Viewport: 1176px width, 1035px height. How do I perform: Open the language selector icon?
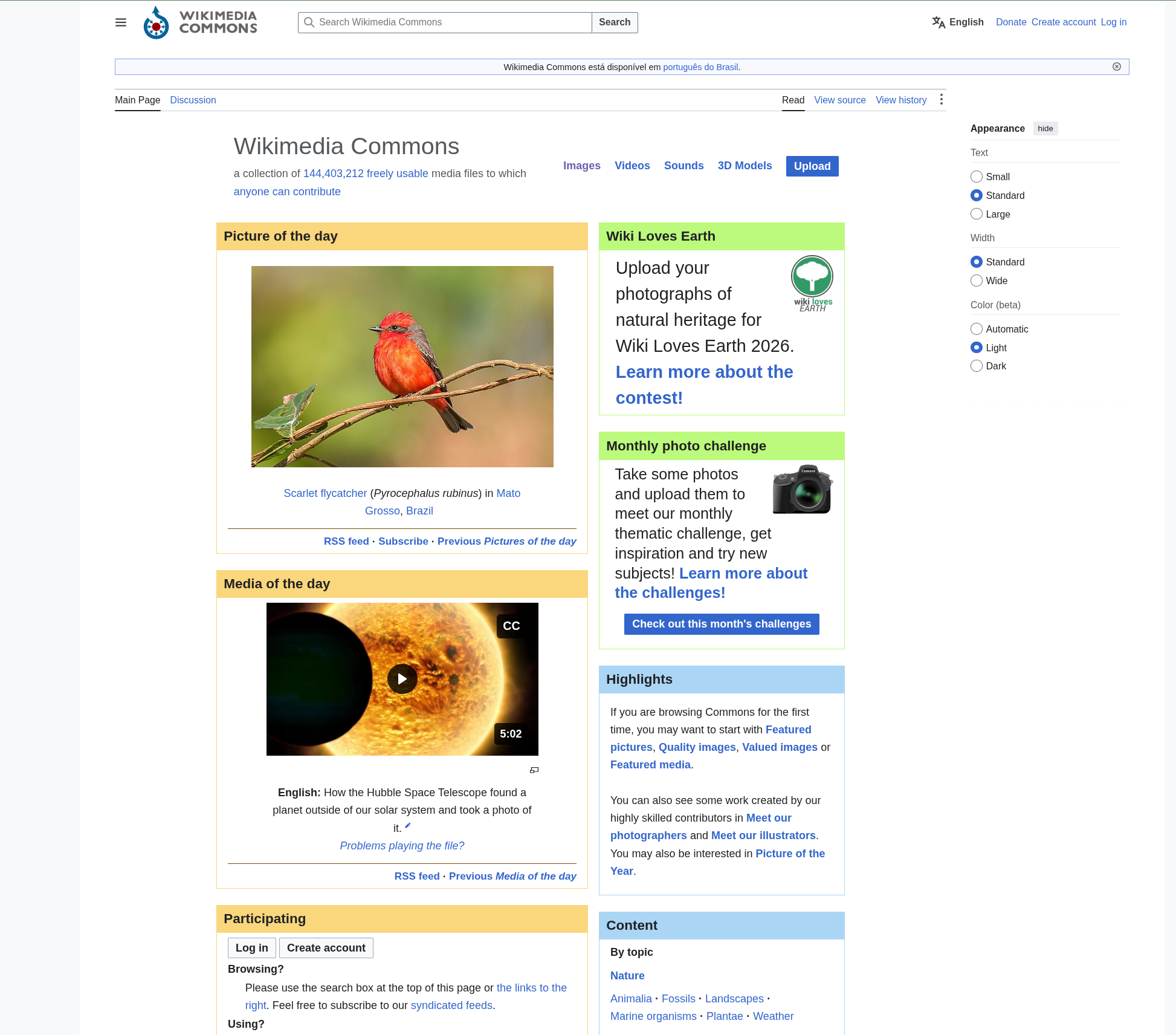939,22
